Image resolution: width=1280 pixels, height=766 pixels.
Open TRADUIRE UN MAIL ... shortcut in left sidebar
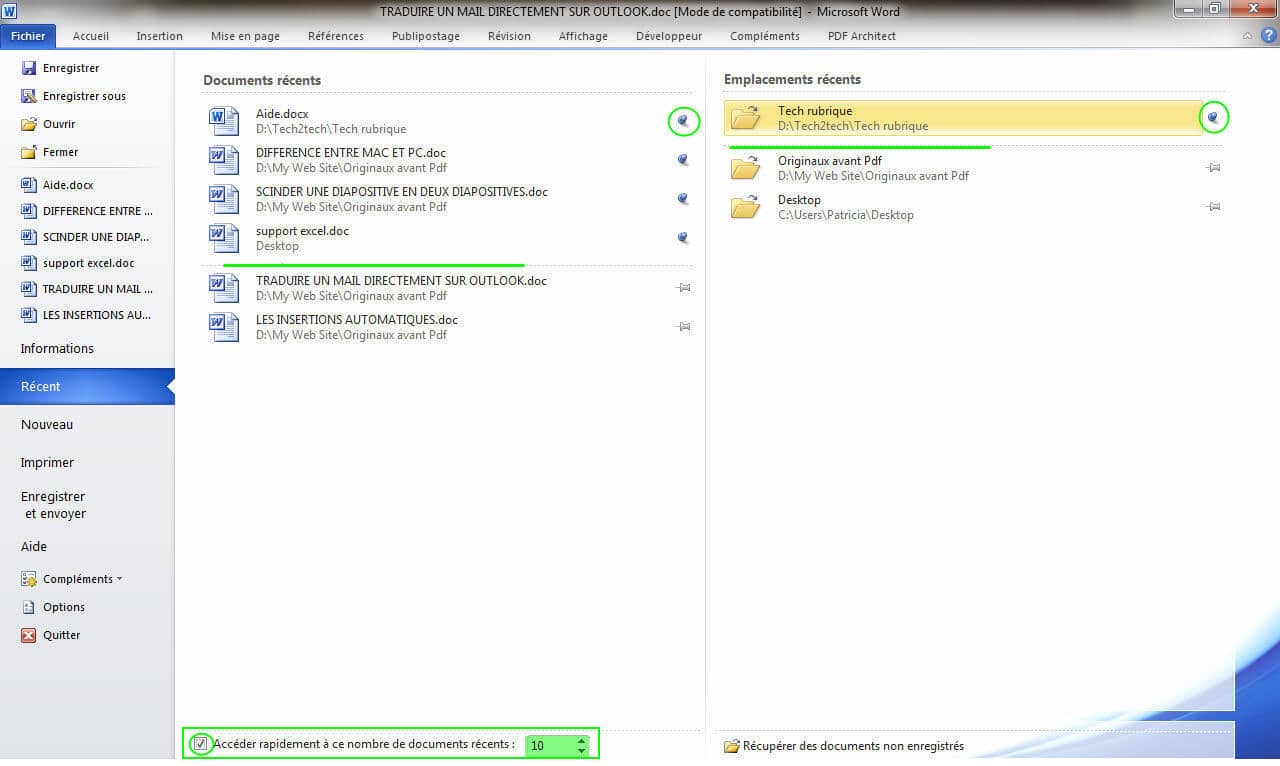pyautogui.click(x=87, y=289)
